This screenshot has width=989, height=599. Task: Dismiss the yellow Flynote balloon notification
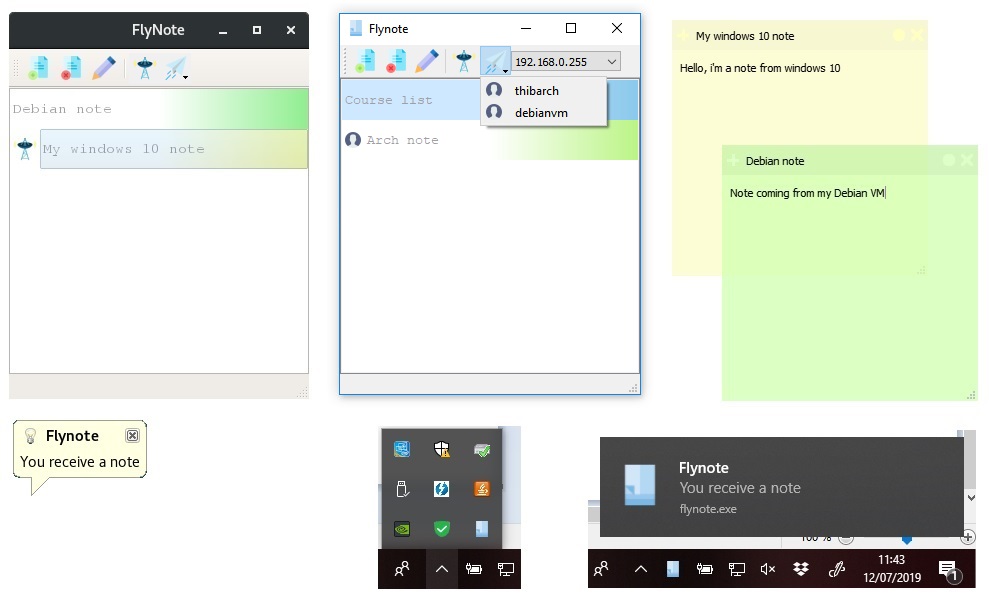click(132, 435)
